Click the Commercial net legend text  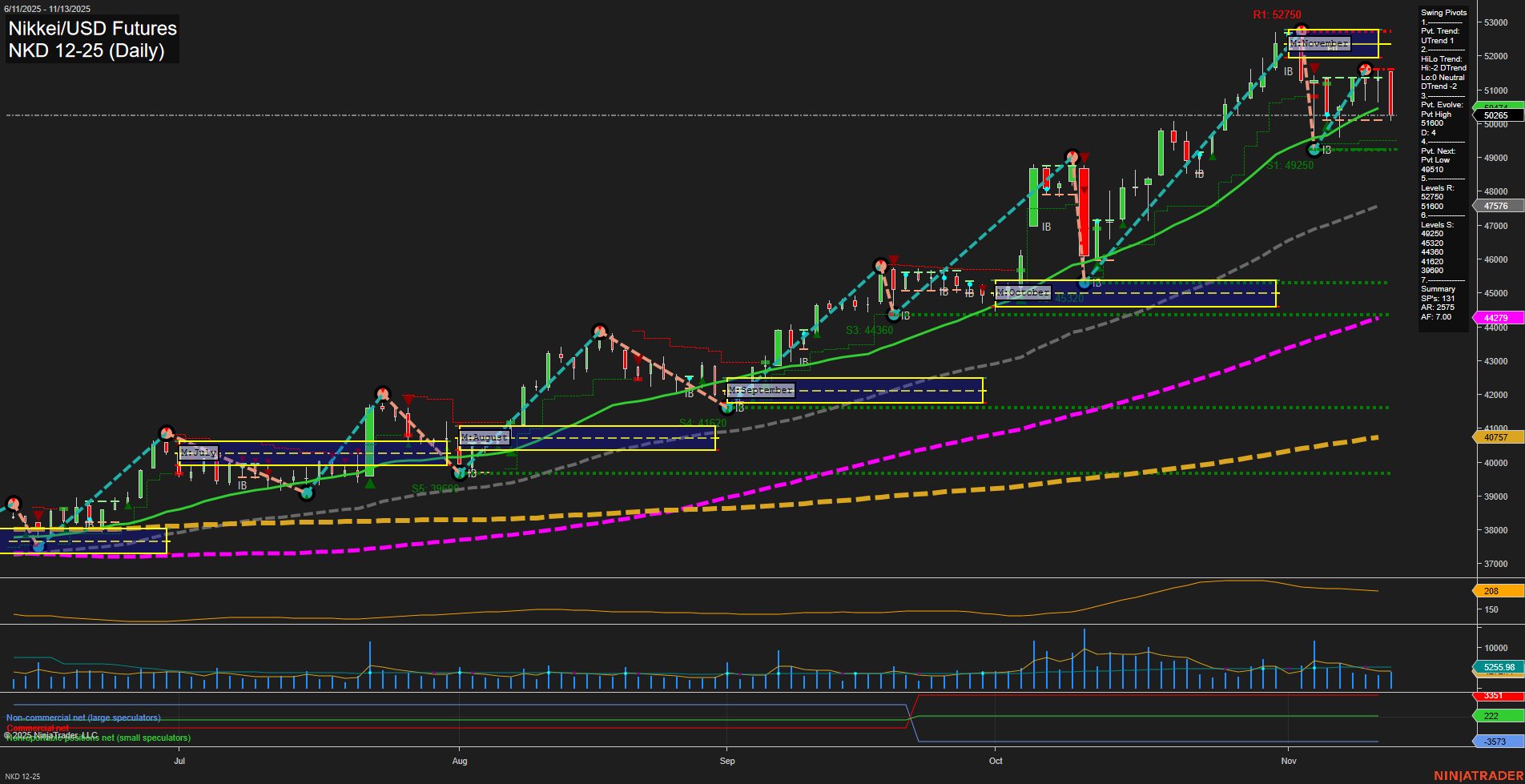[x=38, y=729]
